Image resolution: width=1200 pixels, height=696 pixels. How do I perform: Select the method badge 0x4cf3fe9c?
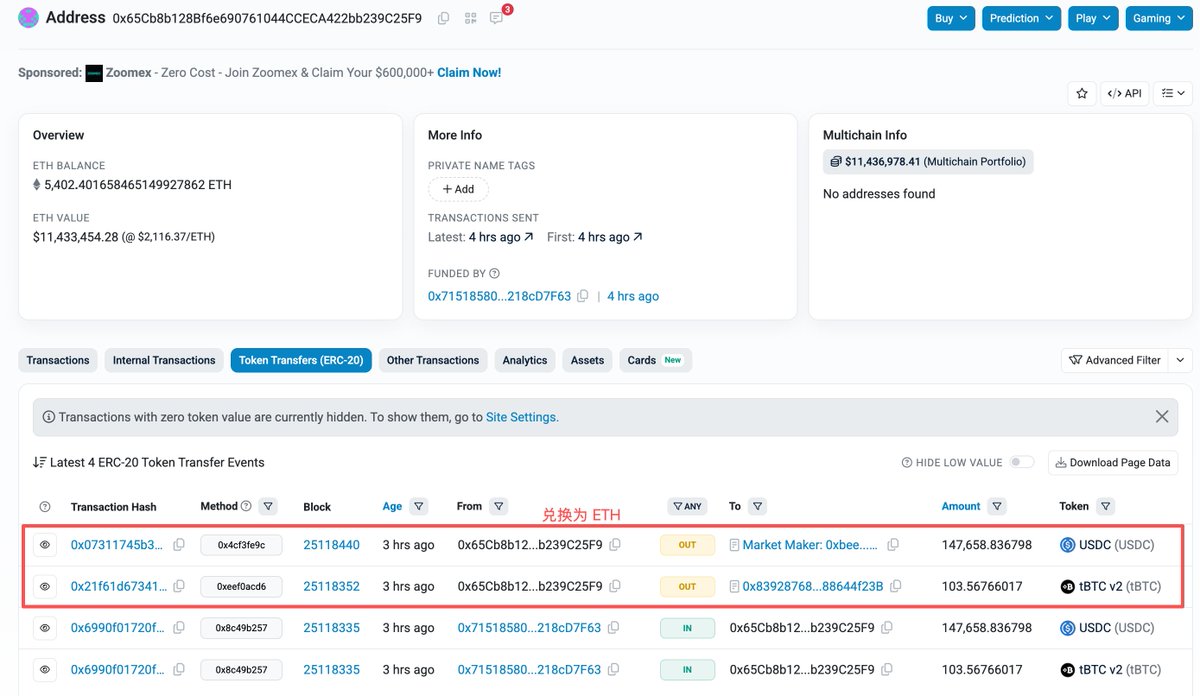[x=241, y=545]
